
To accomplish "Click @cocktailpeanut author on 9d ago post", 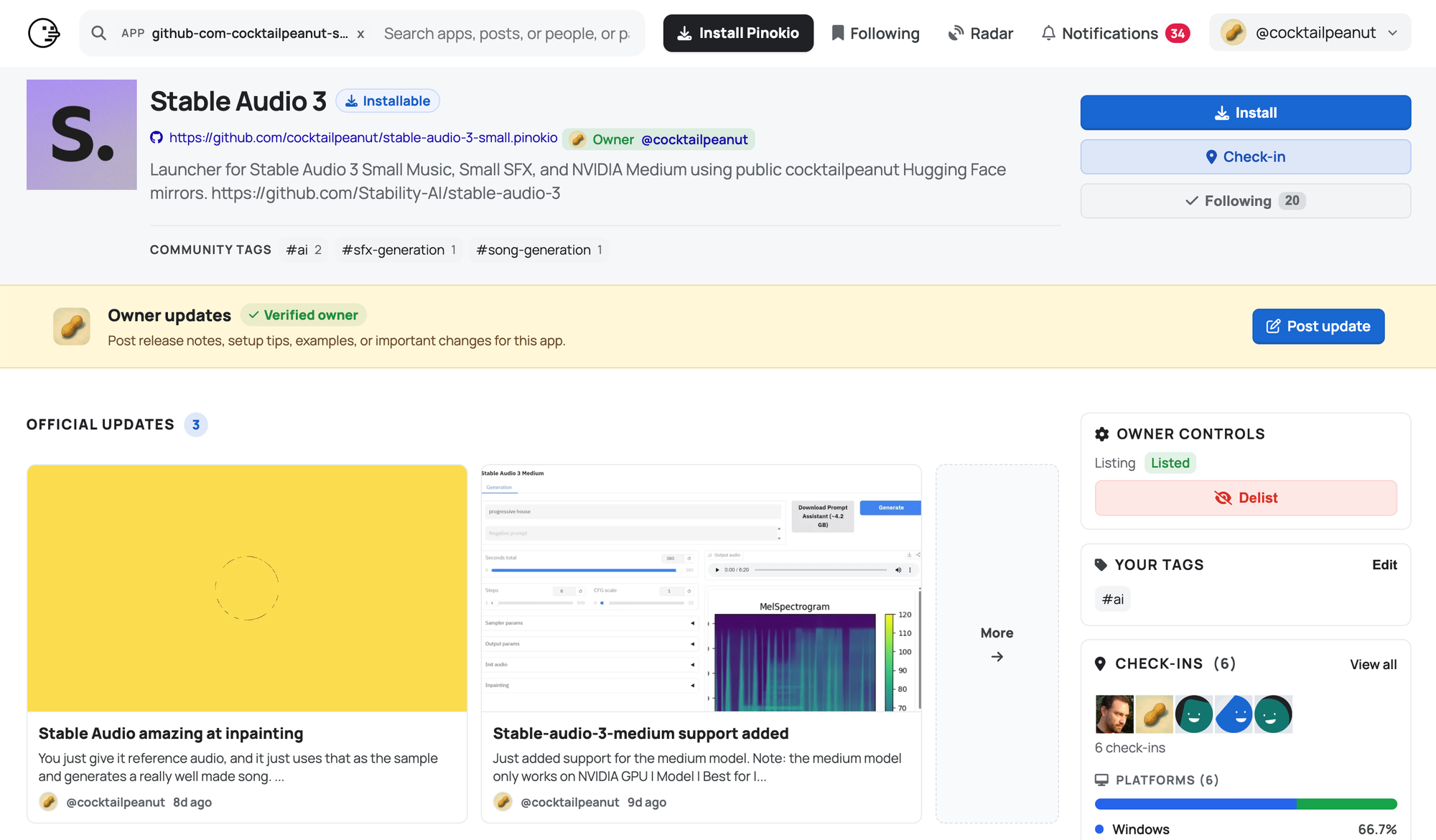I will [x=569, y=802].
